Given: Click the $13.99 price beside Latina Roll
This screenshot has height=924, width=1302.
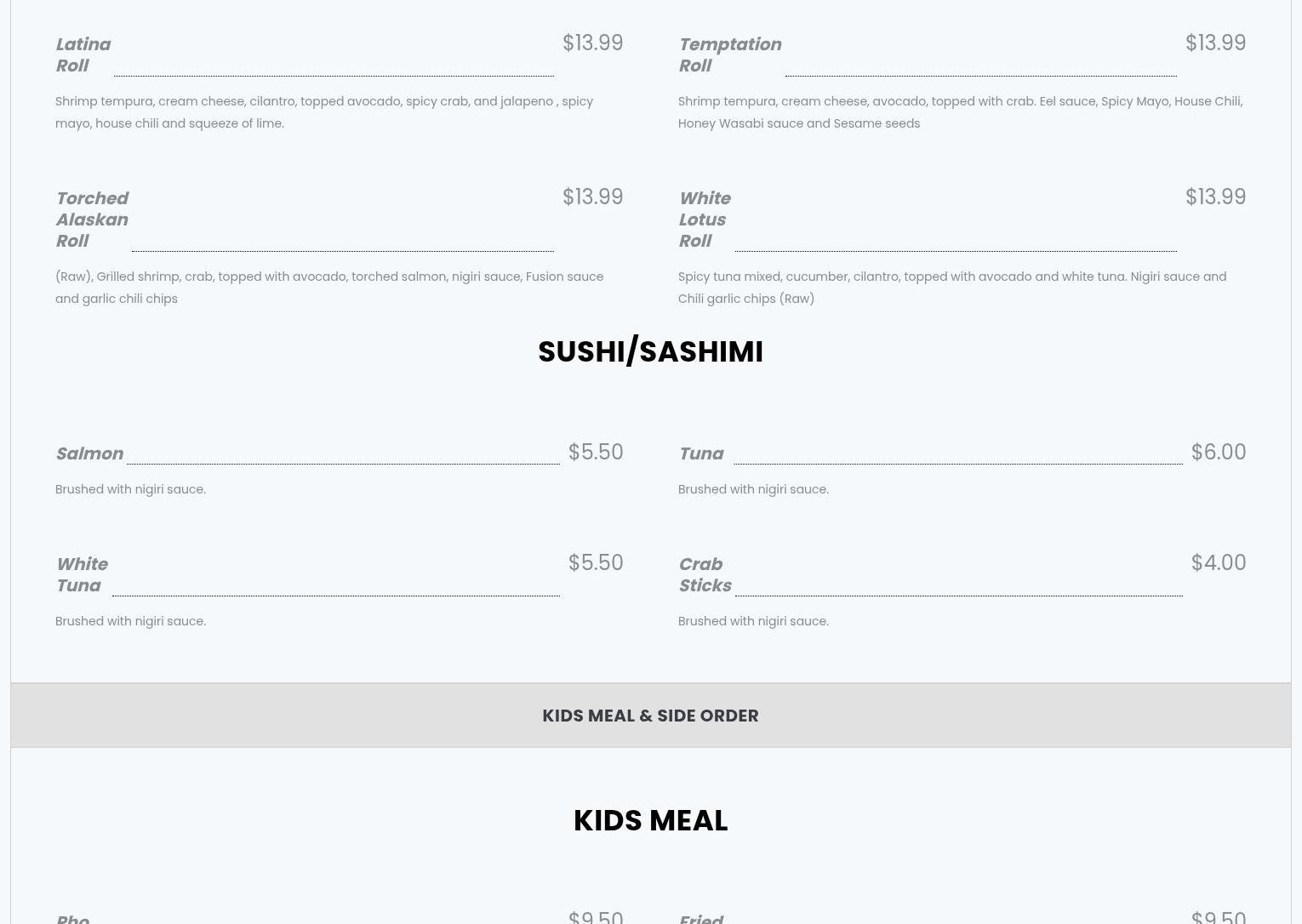Looking at the screenshot, I should 592,43.
